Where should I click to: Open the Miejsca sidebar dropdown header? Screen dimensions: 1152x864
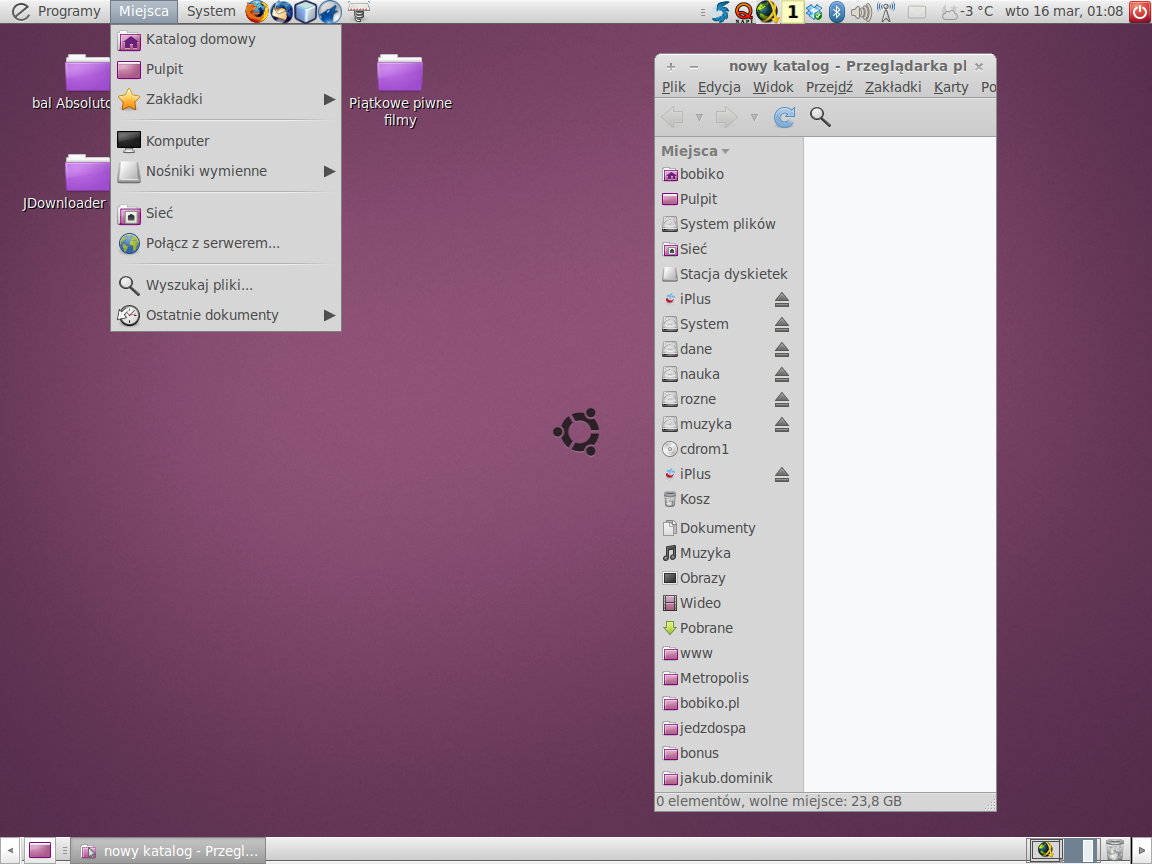[695, 151]
